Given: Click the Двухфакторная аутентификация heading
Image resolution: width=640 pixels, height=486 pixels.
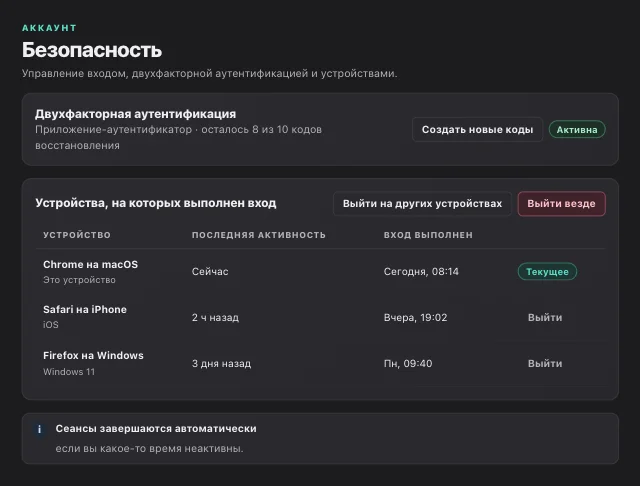Looking at the screenshot, I should pos(136,114).
